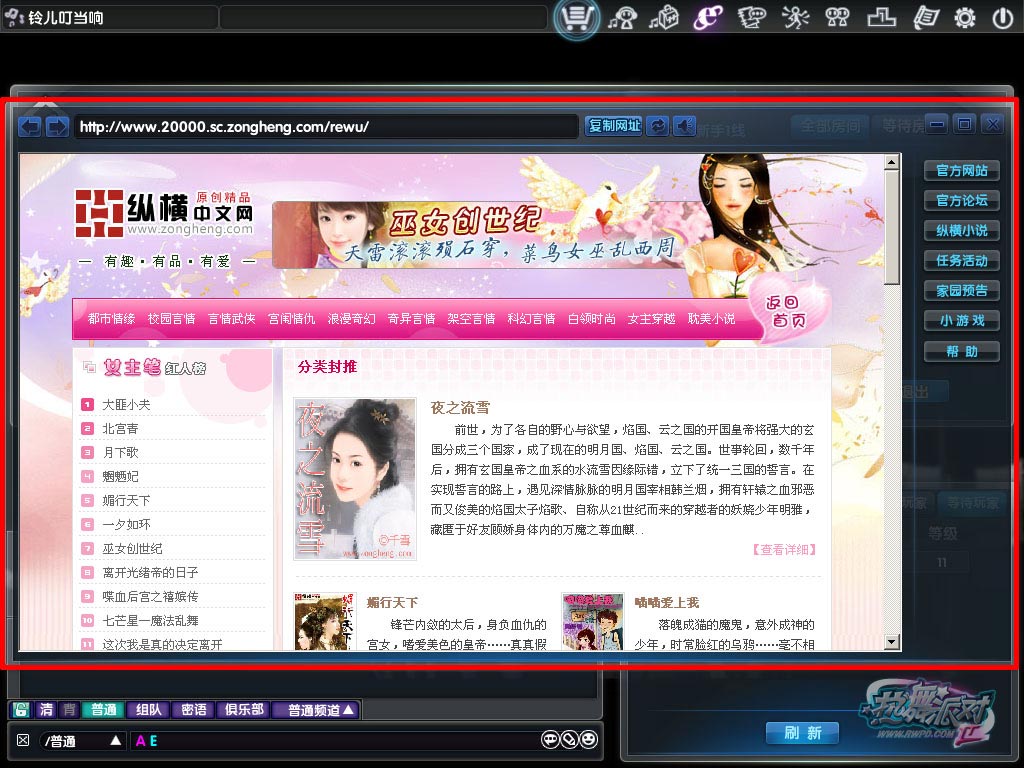
Task: Select the 浪漫奇幻 category
Action: tap(351, 319)
